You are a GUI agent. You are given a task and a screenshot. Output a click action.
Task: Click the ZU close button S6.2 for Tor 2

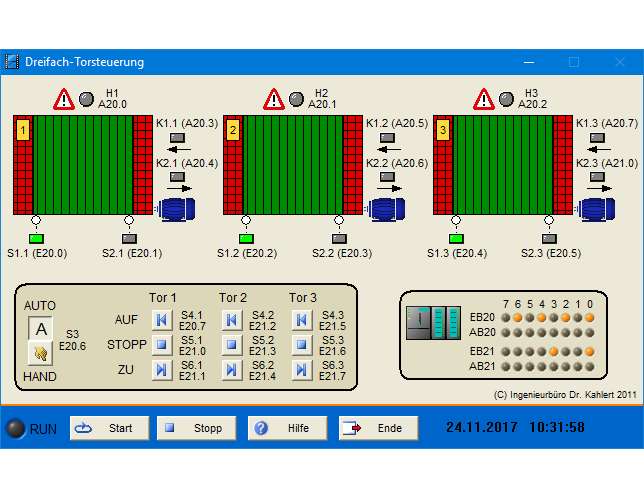tap(232, 370)
